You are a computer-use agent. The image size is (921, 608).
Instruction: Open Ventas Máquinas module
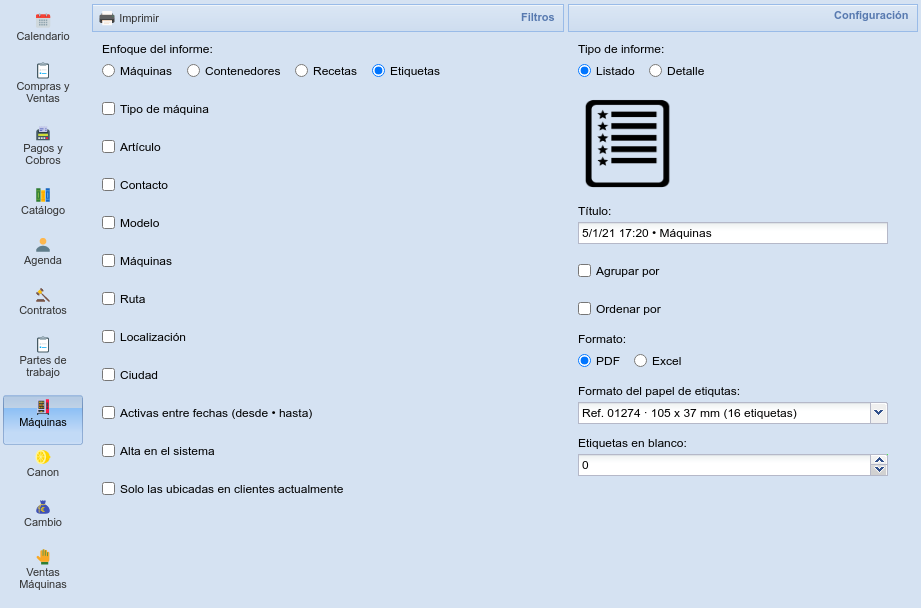(43, 557)
